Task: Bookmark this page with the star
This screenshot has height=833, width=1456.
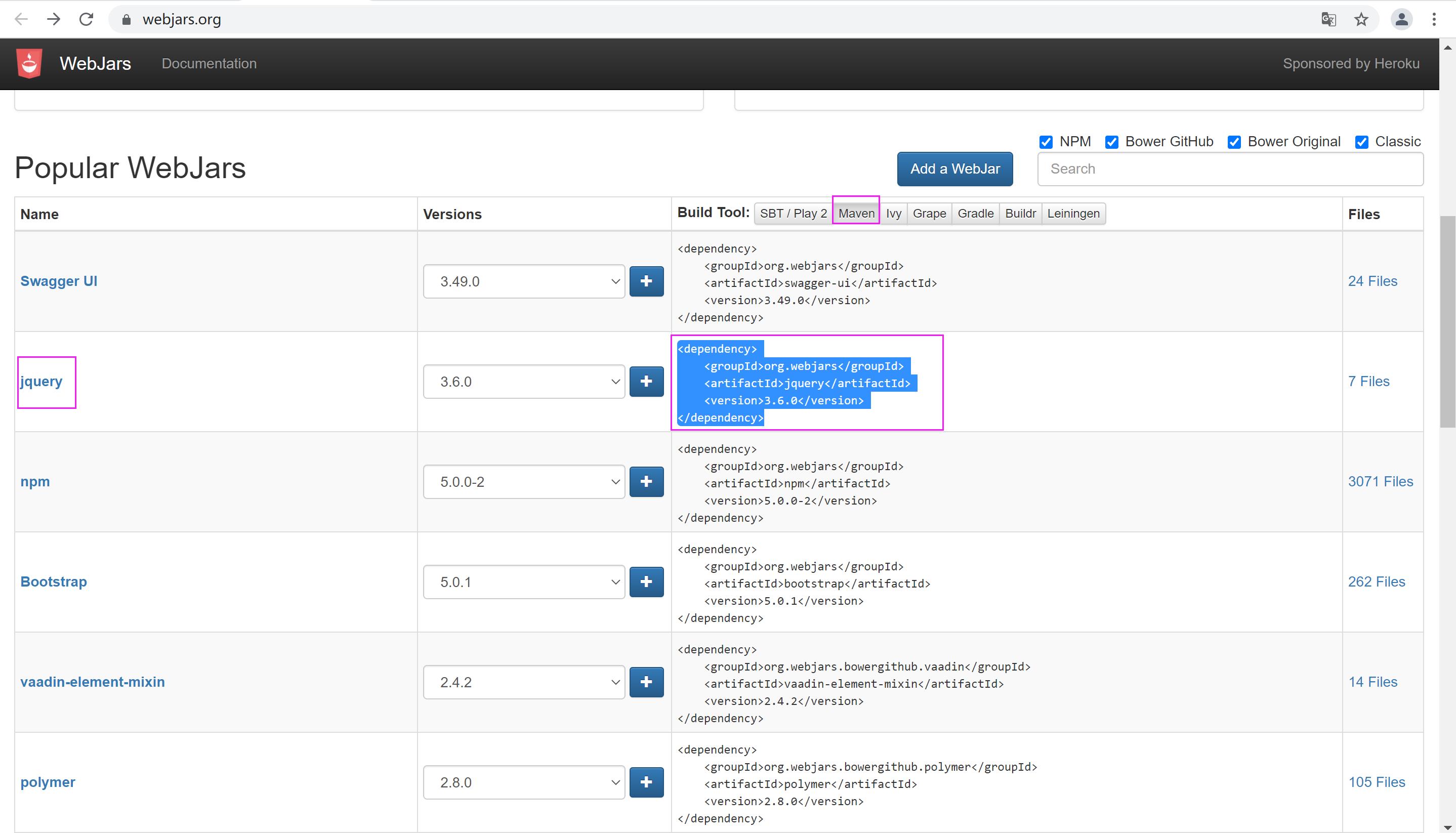Action: tap(1361, 20)
